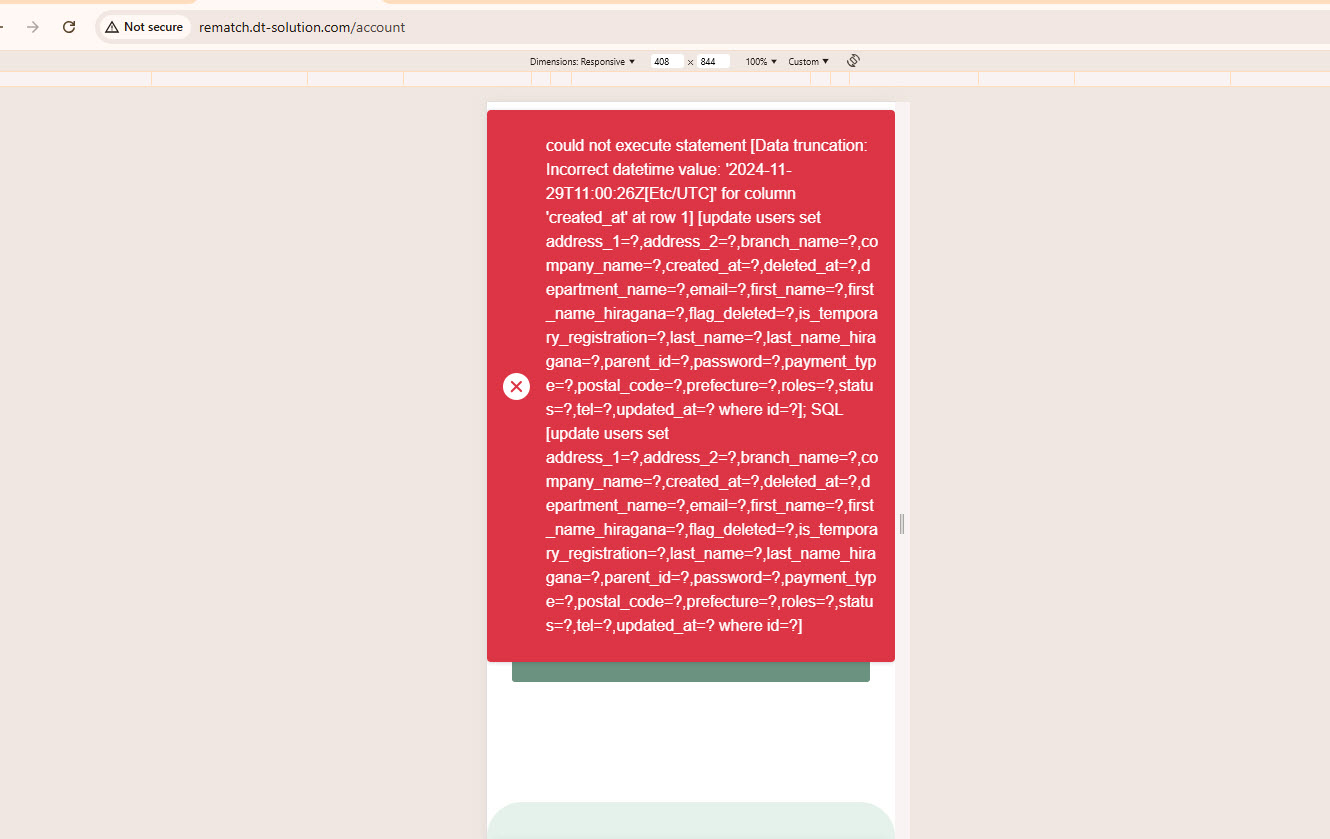
Task: Rotate the device viewport orientation
Action: click(853, 61)
